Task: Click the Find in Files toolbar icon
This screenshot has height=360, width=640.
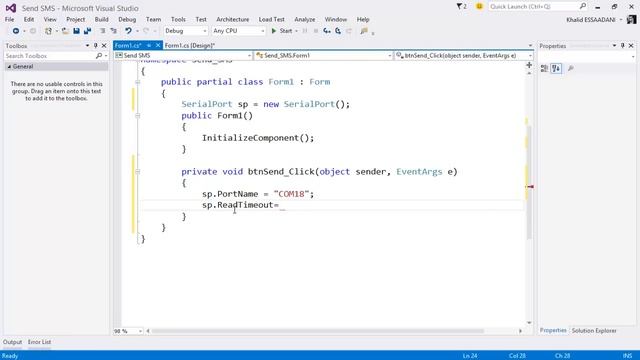Action: (x=364, y=31)
